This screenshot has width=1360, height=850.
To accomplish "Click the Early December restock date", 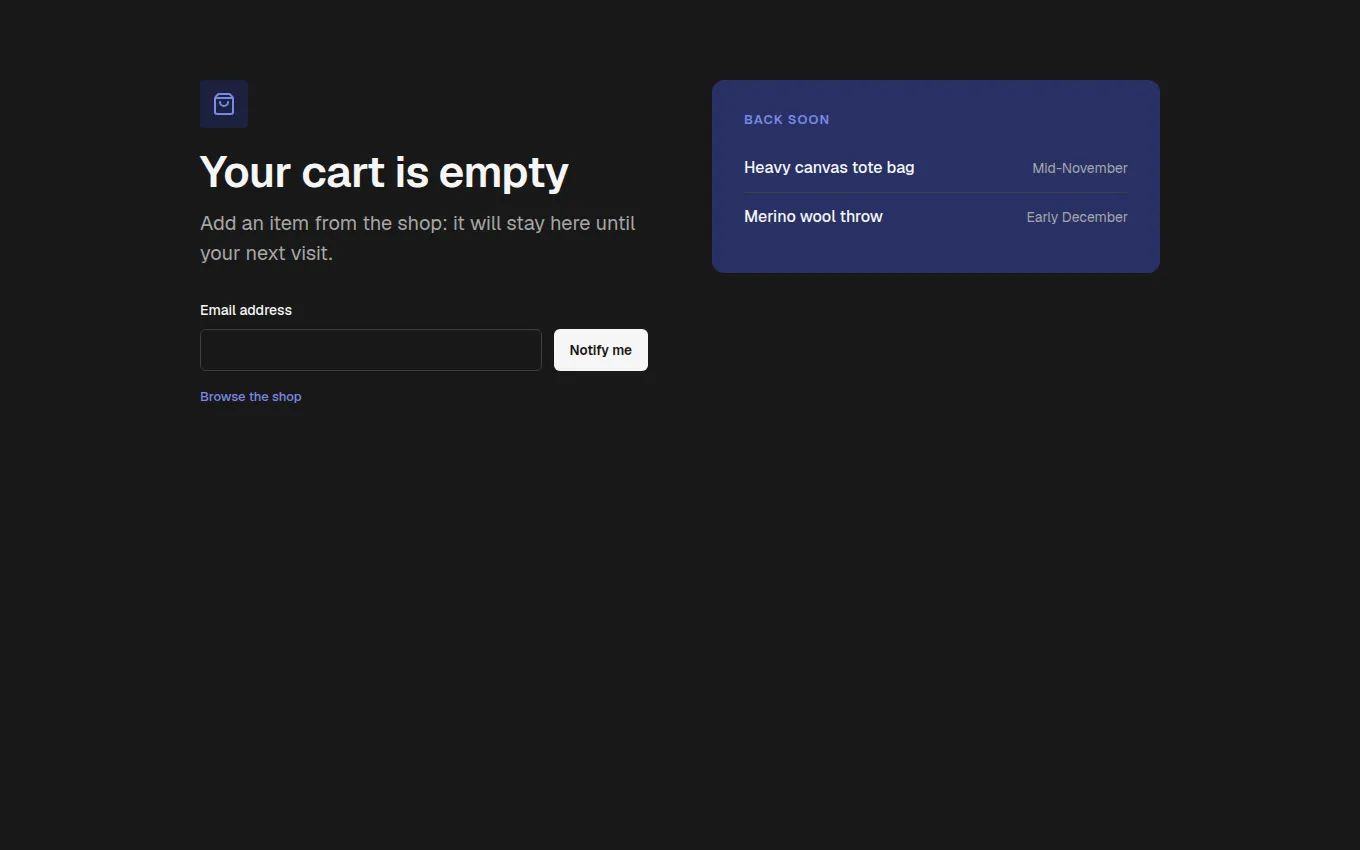I will [x=1077, y=217].
